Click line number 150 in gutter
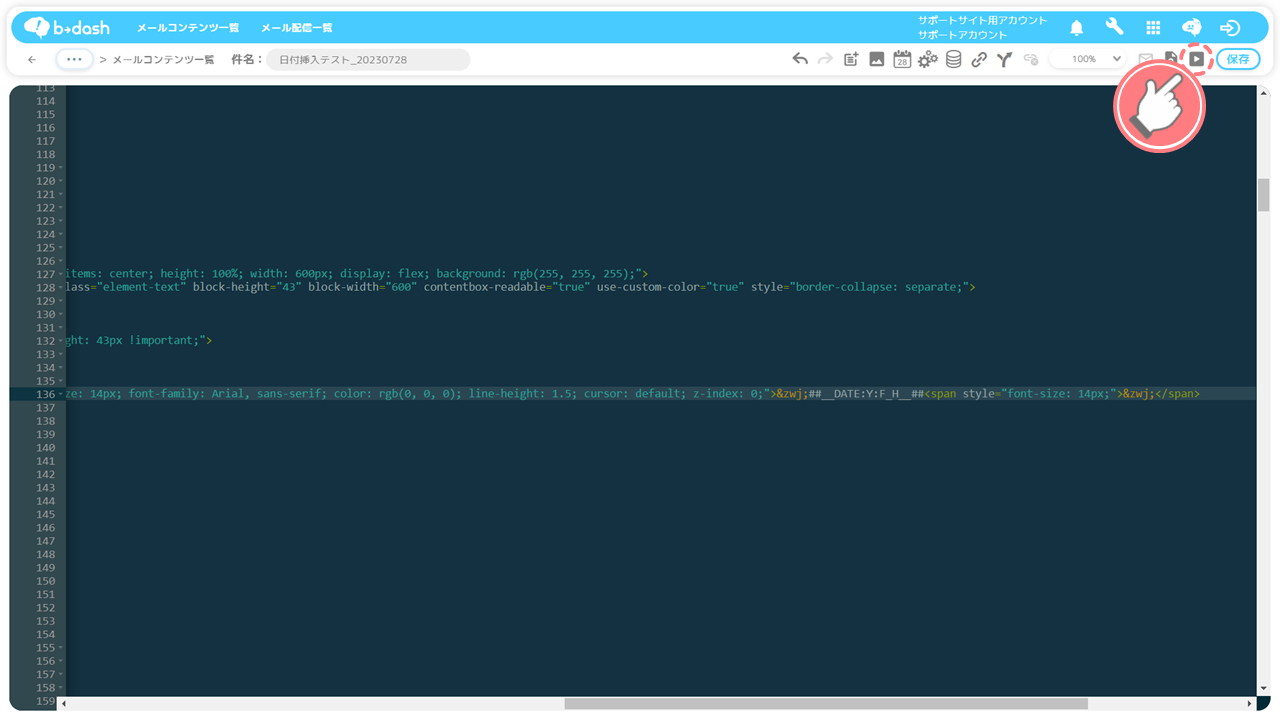The height and width of the screenshot is (720, 1280). 46,581
